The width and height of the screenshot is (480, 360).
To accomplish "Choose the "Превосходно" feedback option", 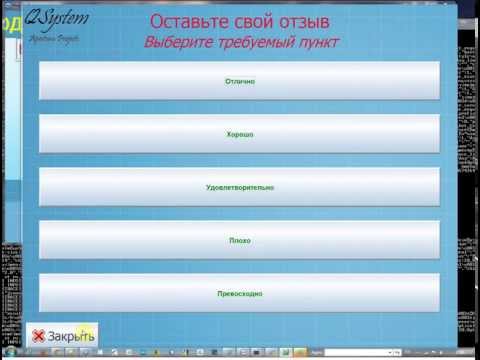I will click(x=239, y=293).
